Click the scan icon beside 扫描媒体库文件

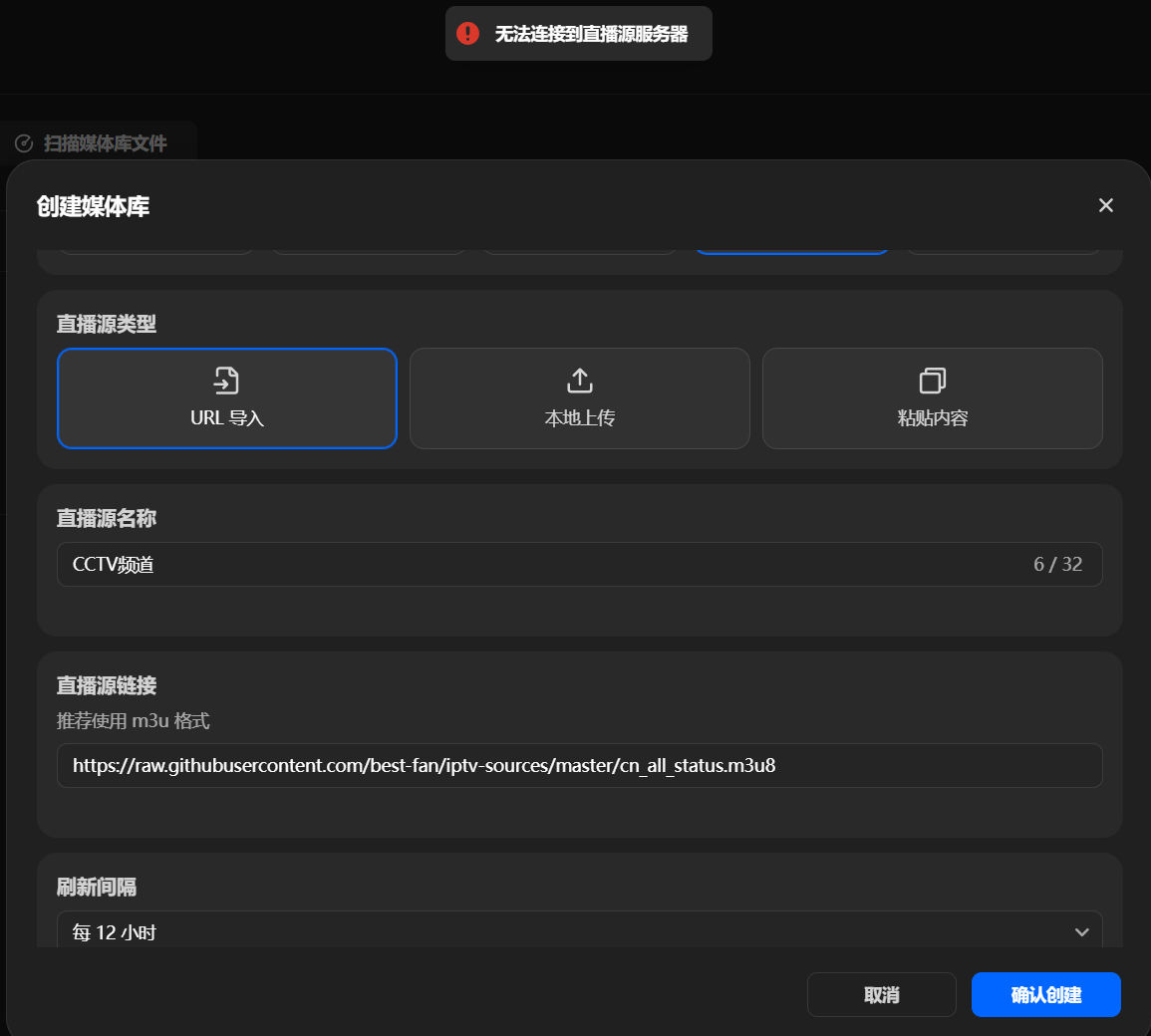[24, 143]
